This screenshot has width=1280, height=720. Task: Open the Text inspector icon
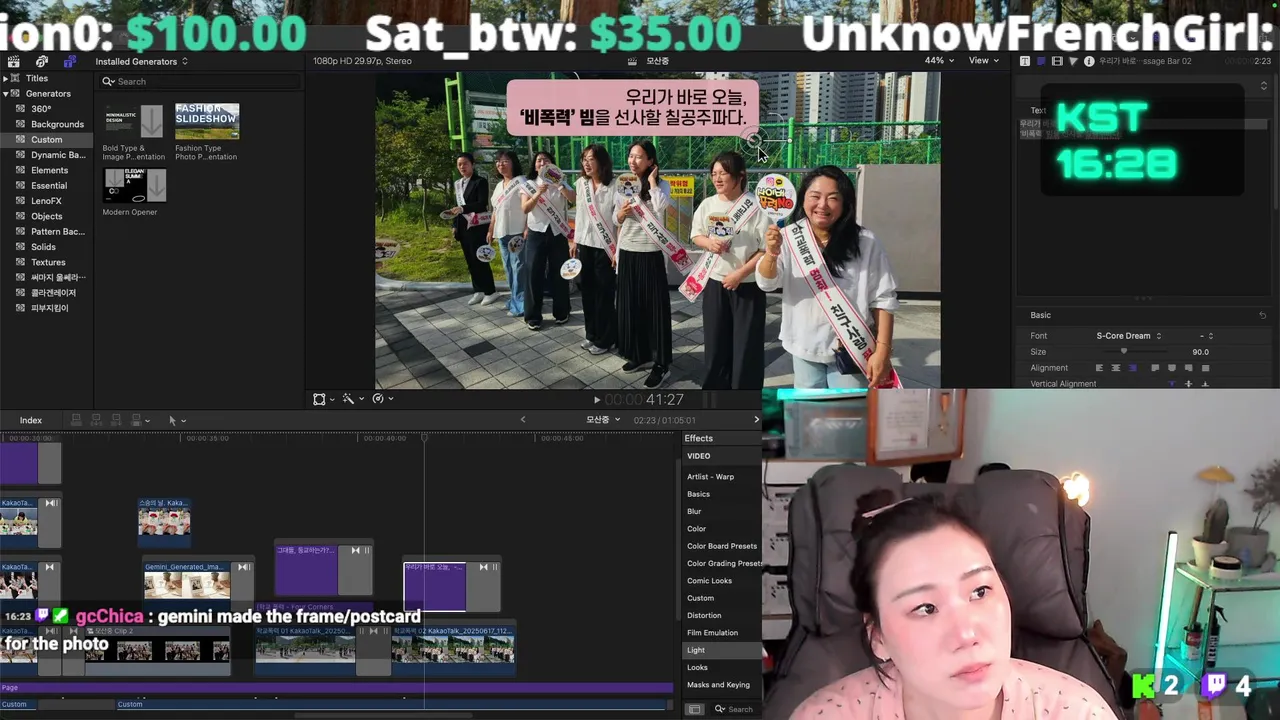(x=1025, y=61)
